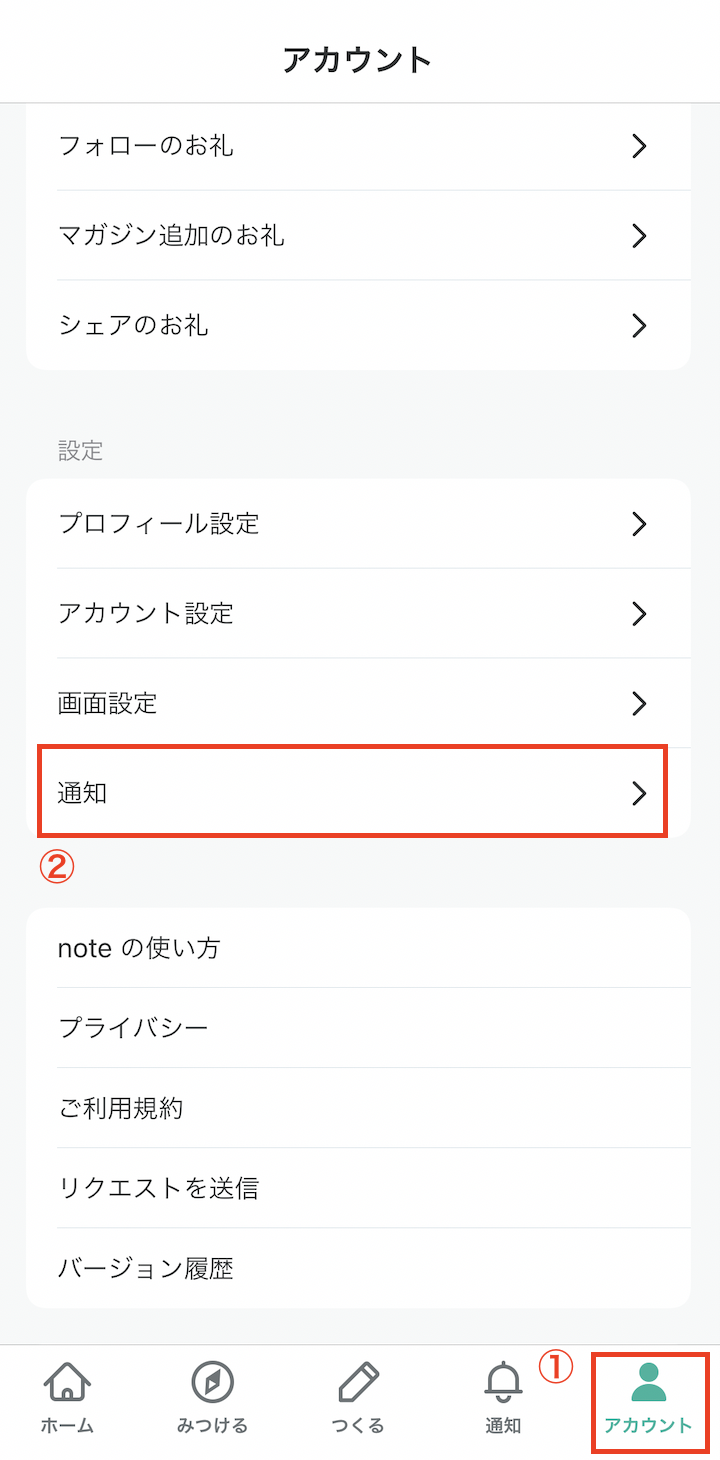Tap the chevron on the 通知 settings row
The width and height of the screenshot is (720, 1460).
pos(640,793)
